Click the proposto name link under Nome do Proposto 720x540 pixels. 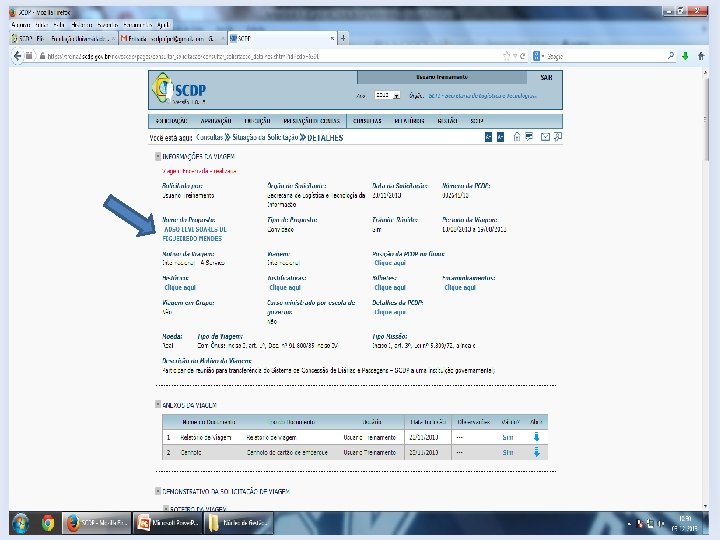(x=195, y=234)
